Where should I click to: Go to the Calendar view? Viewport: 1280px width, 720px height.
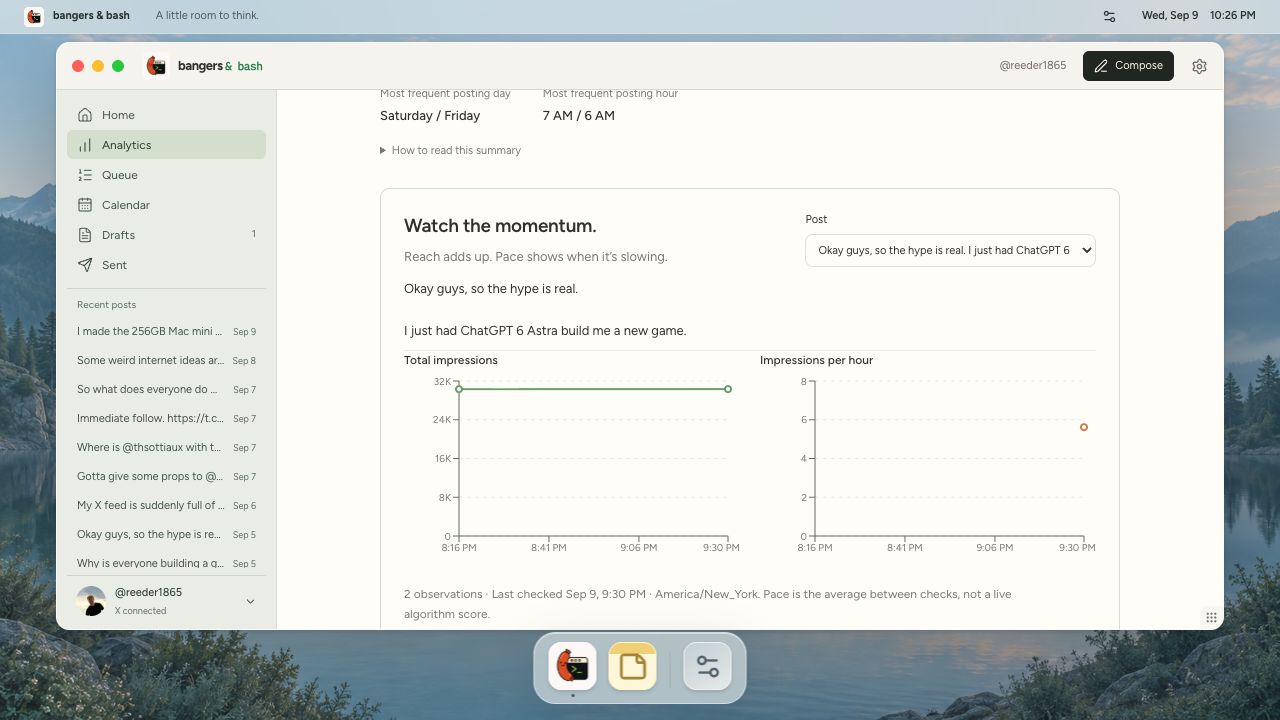[166, 205]
